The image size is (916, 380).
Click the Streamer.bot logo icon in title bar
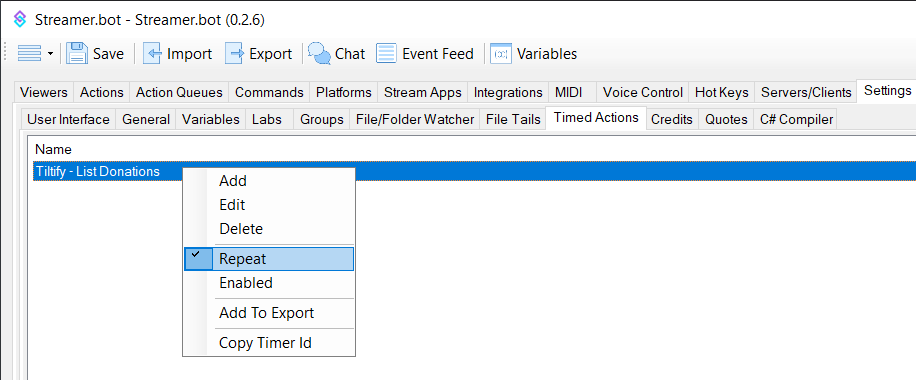[x=20, y=19]
